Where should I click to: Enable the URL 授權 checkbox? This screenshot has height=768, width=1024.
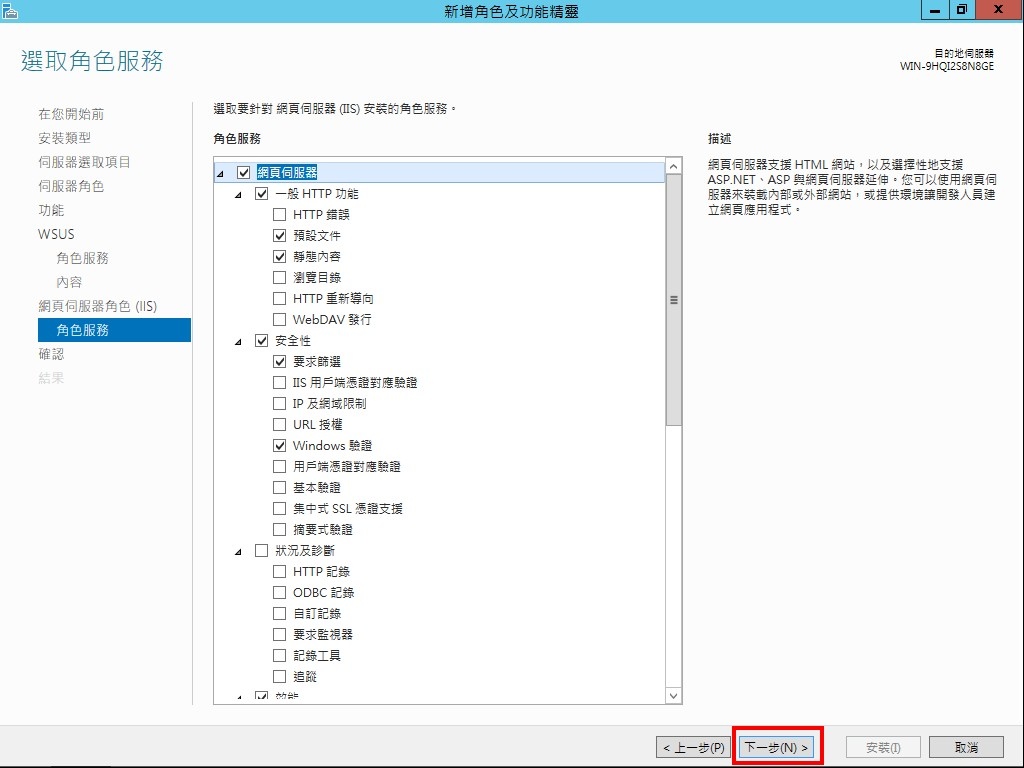pyautogui.click(x=279, y=424)
